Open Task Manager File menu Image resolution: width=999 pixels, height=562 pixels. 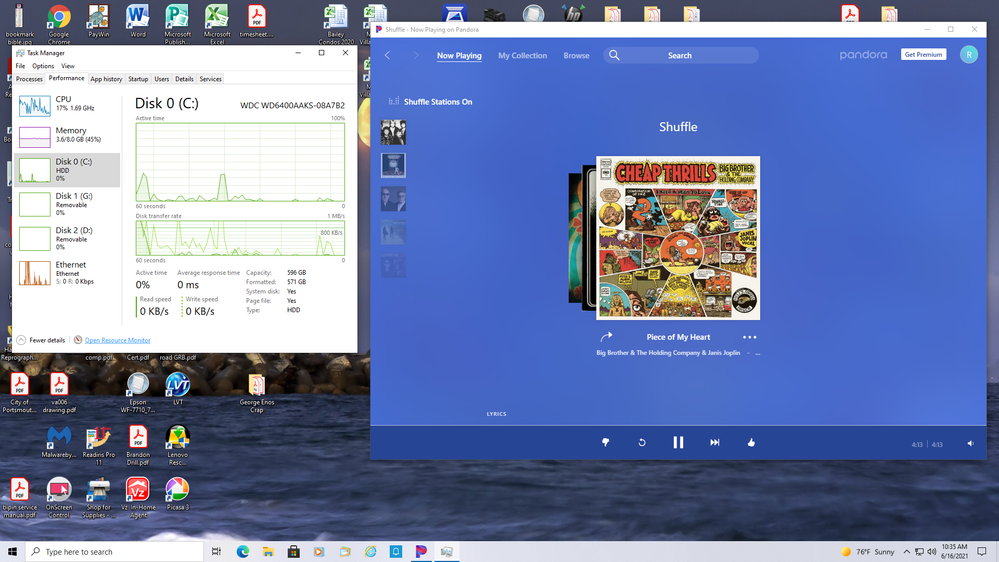click(x=20, y=66)
